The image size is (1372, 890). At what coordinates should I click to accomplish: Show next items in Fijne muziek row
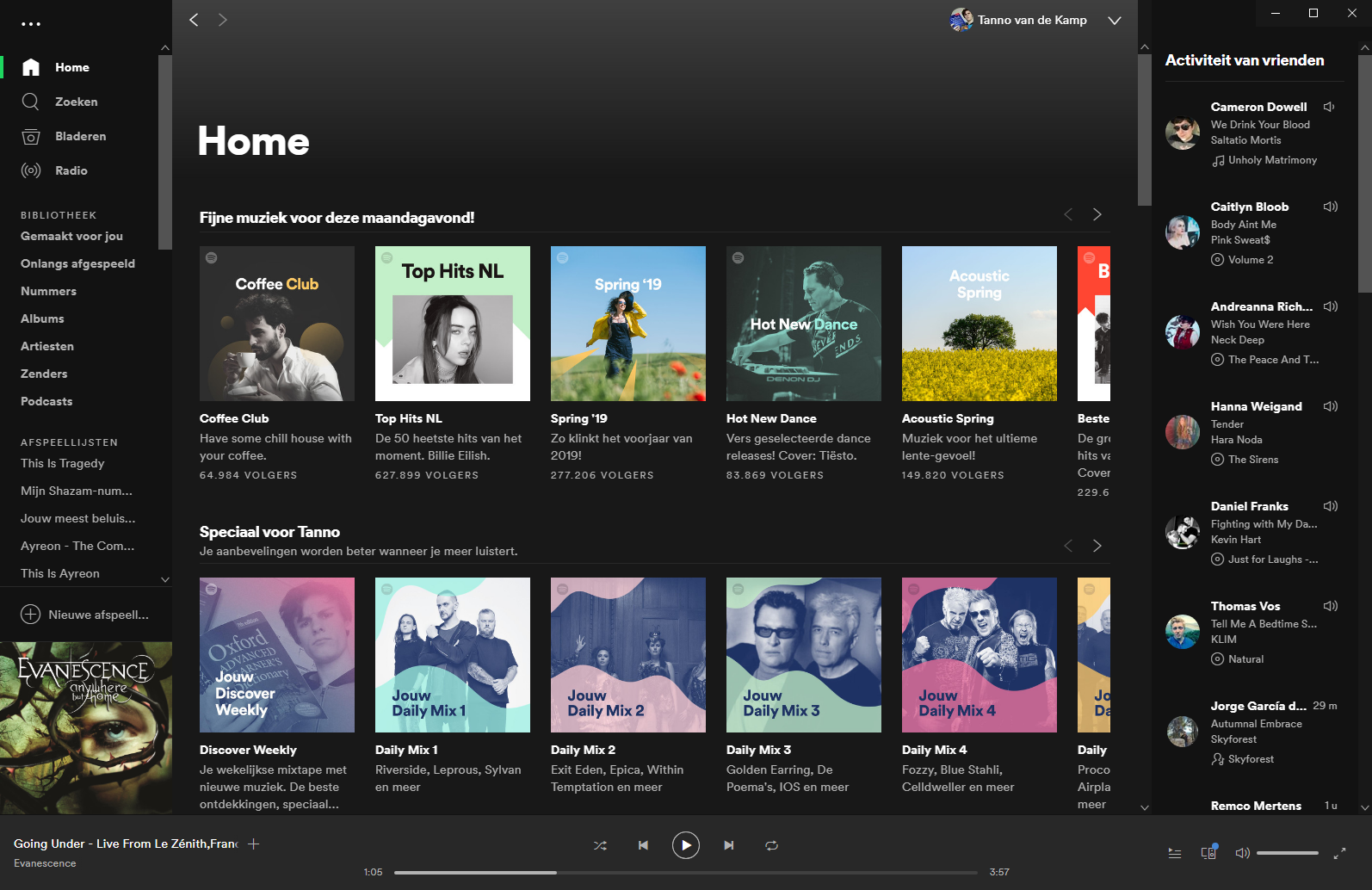1097,214
